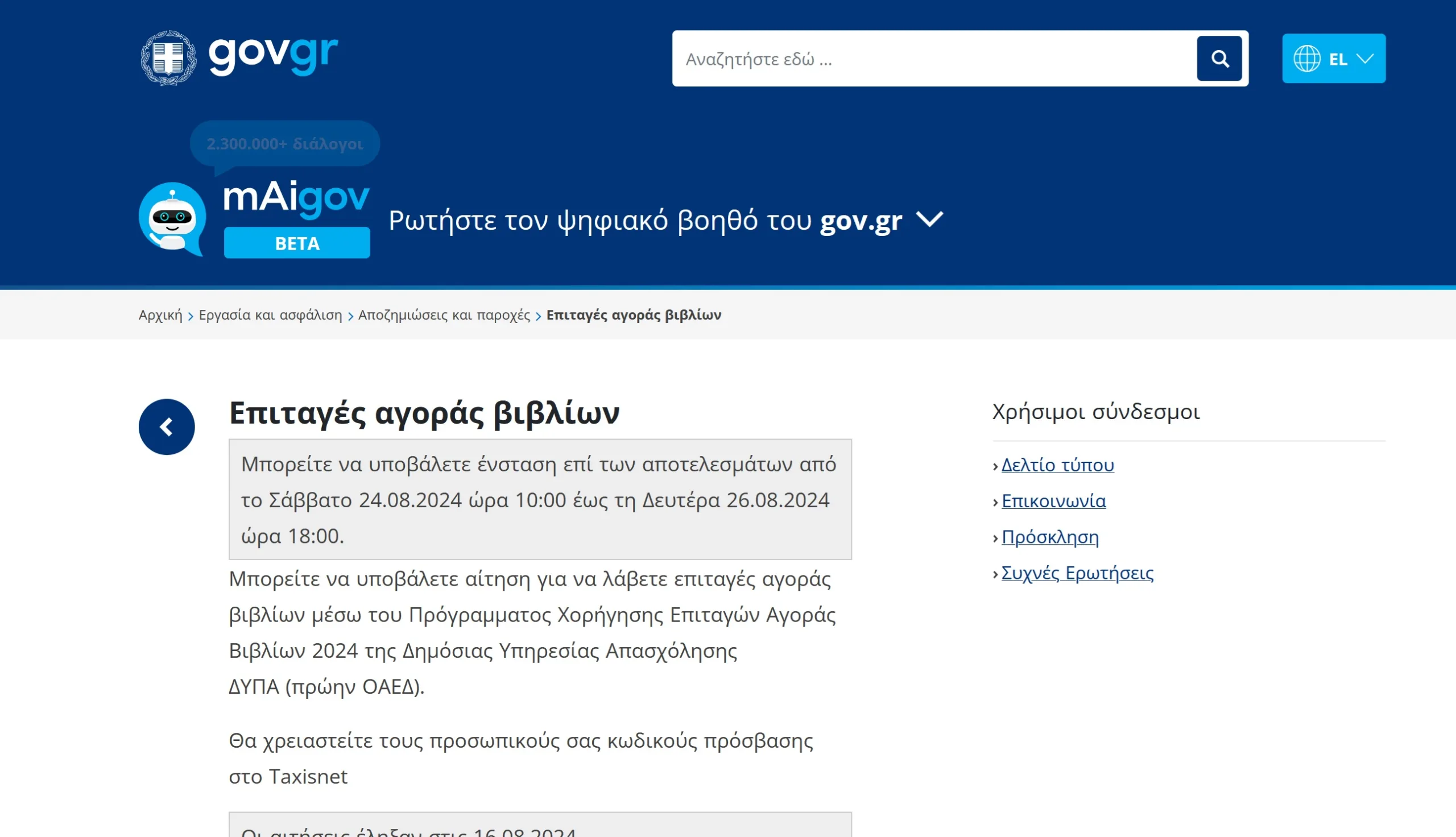
Task: Open the Δελτίο τύπου link
Action: 1058,465
